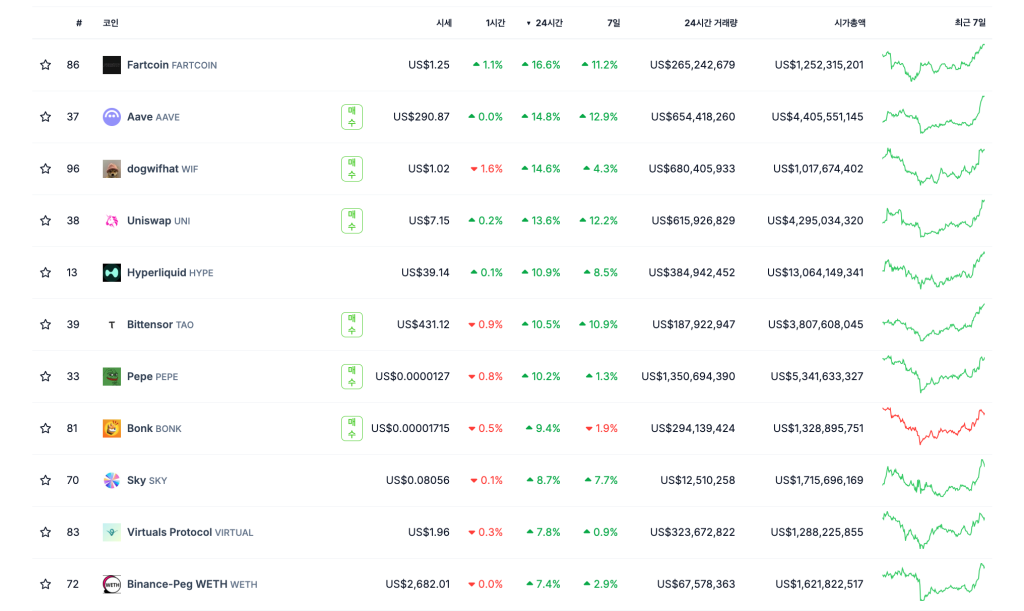Open the Bittensor TAO name link
The image size is (1024, 611).
(x=160, y=324)
